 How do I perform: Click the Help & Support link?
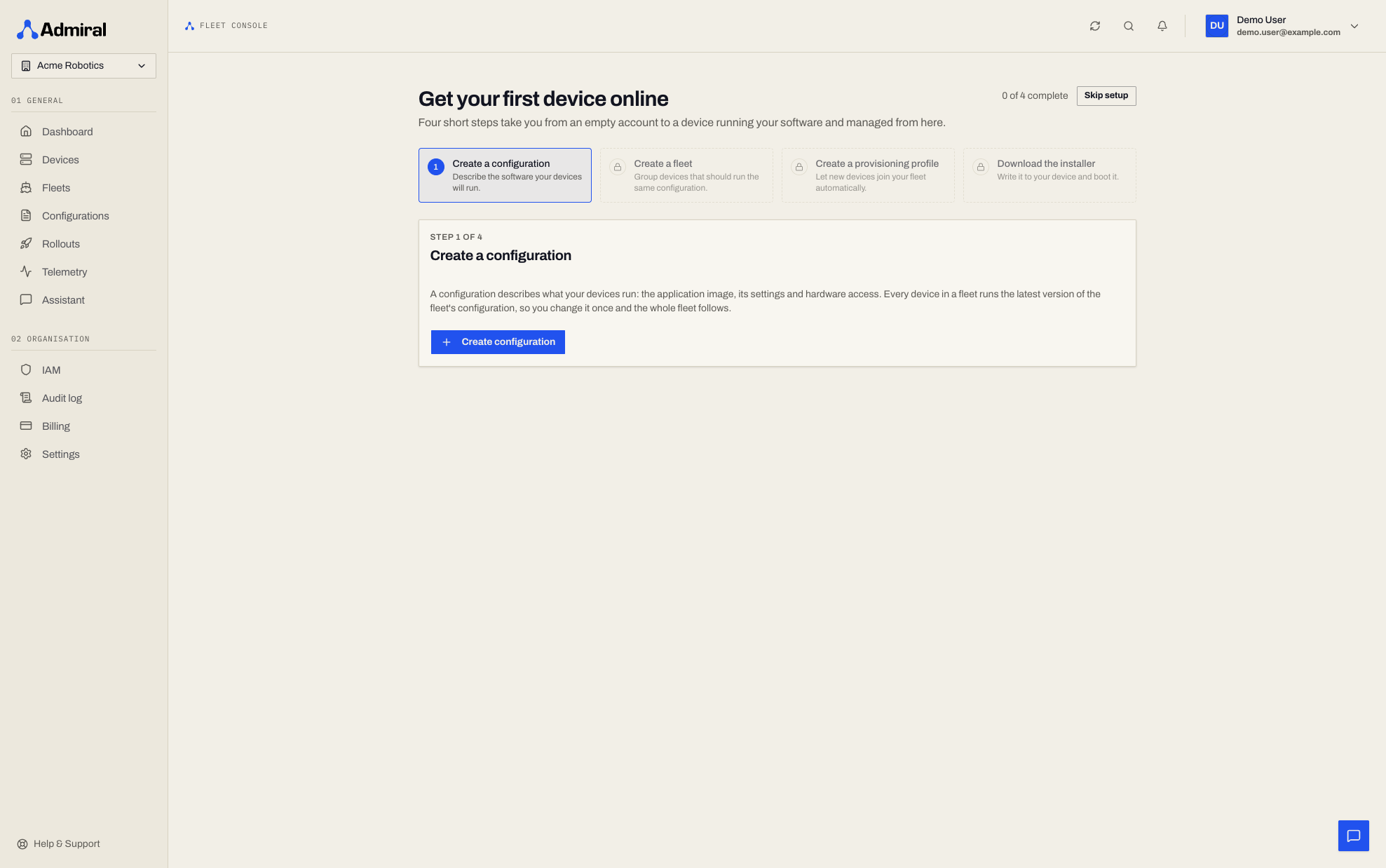click(59, 844)
